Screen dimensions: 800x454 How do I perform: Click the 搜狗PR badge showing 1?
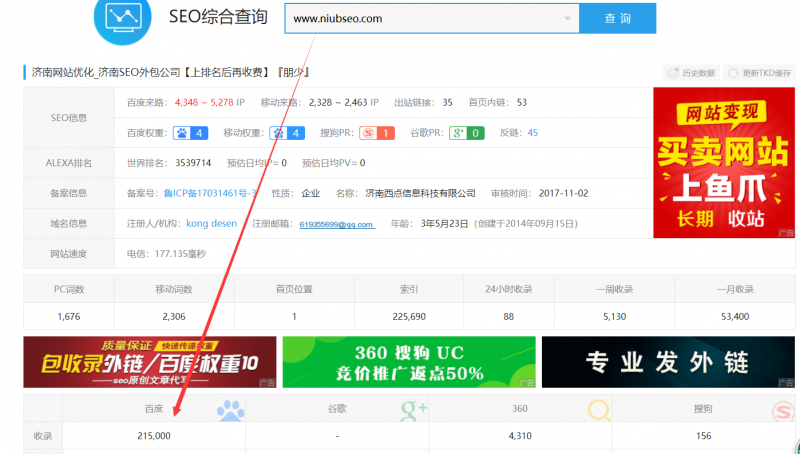[x=377, y=133]
